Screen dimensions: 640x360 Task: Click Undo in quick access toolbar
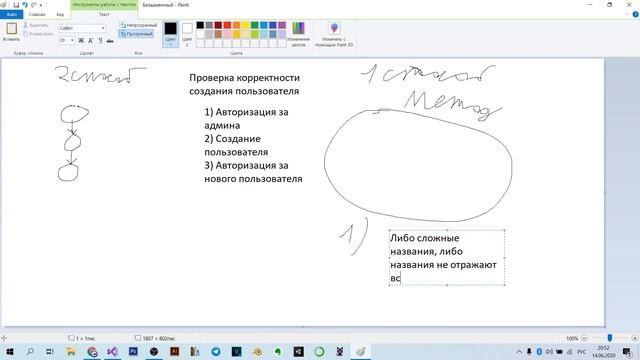pos(25,5)
